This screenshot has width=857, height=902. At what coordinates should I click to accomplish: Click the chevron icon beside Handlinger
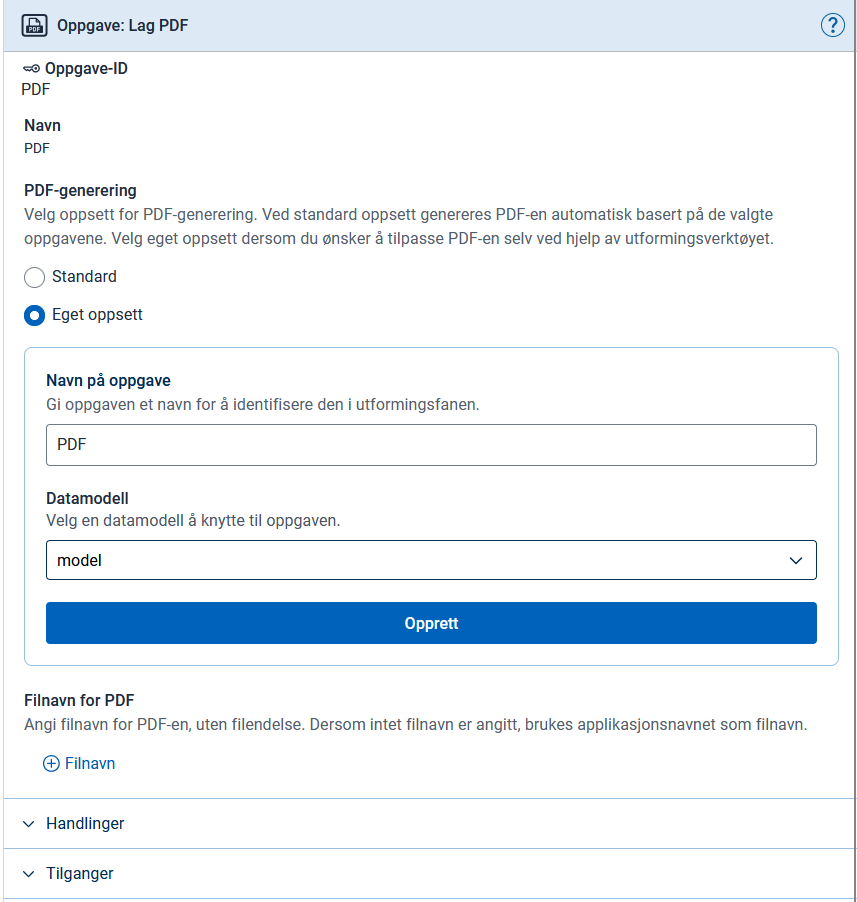28,824
